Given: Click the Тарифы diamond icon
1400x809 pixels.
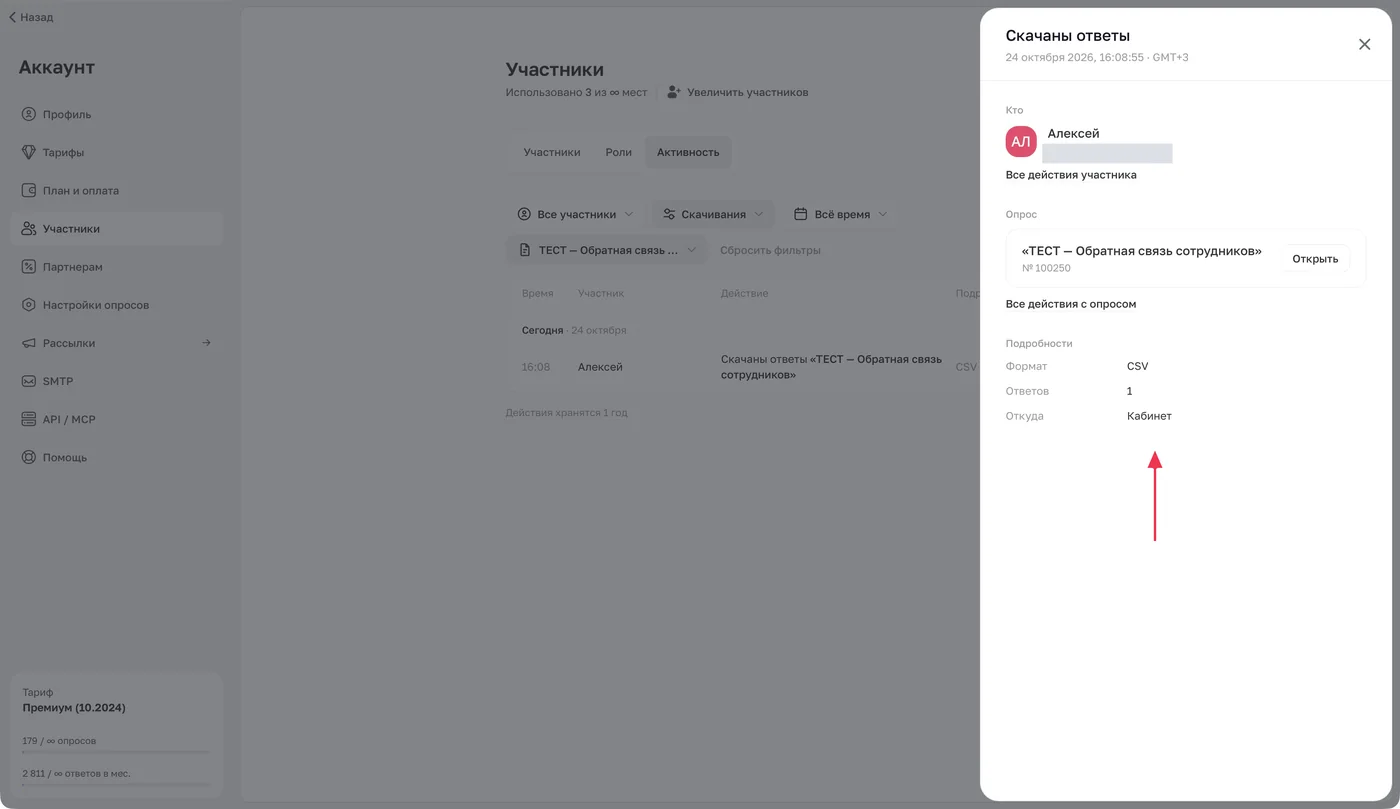Looking at the screenshot, I should click(x=29, y=152).
